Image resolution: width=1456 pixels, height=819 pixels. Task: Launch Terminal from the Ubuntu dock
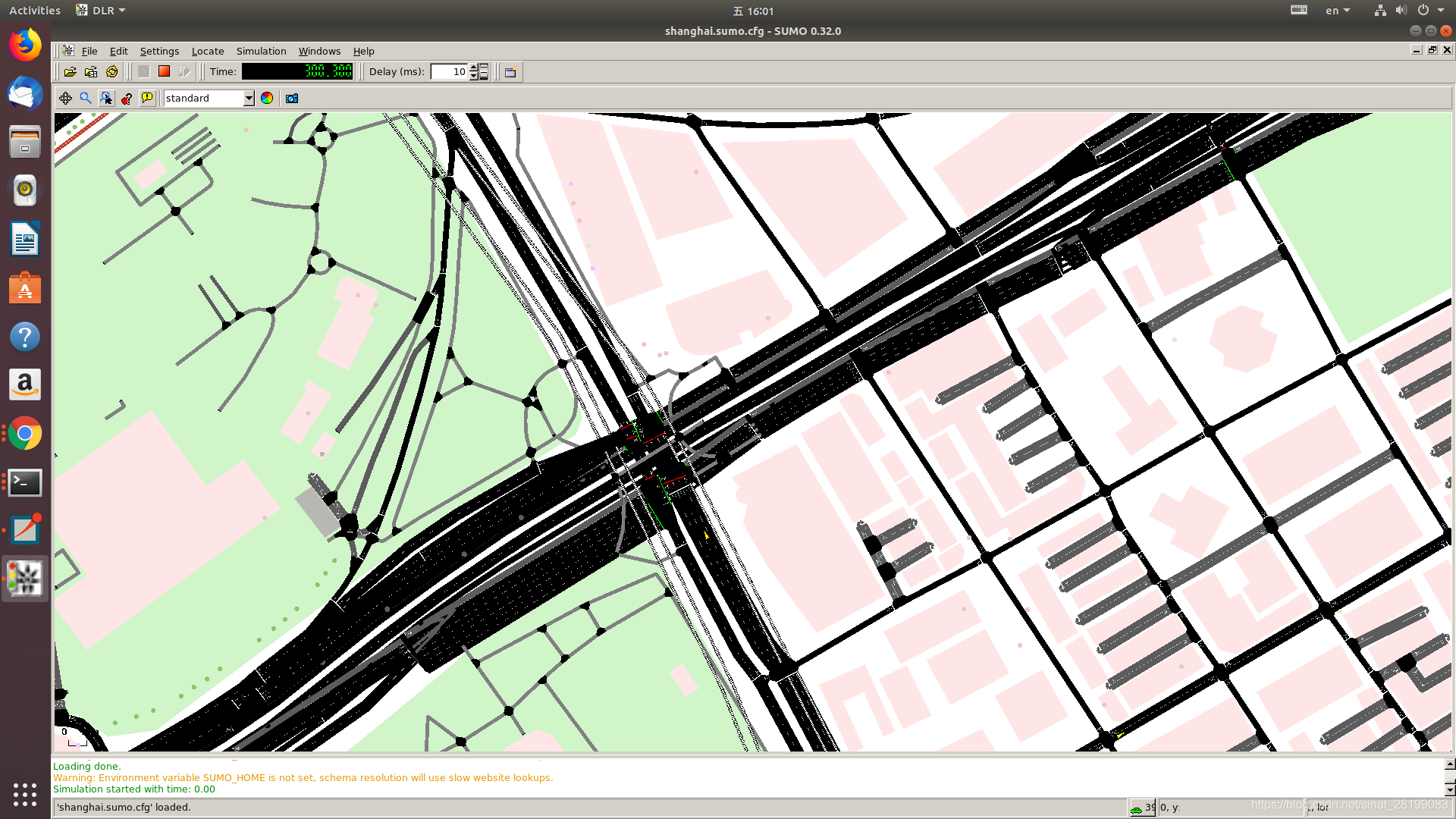coord(25,482)
